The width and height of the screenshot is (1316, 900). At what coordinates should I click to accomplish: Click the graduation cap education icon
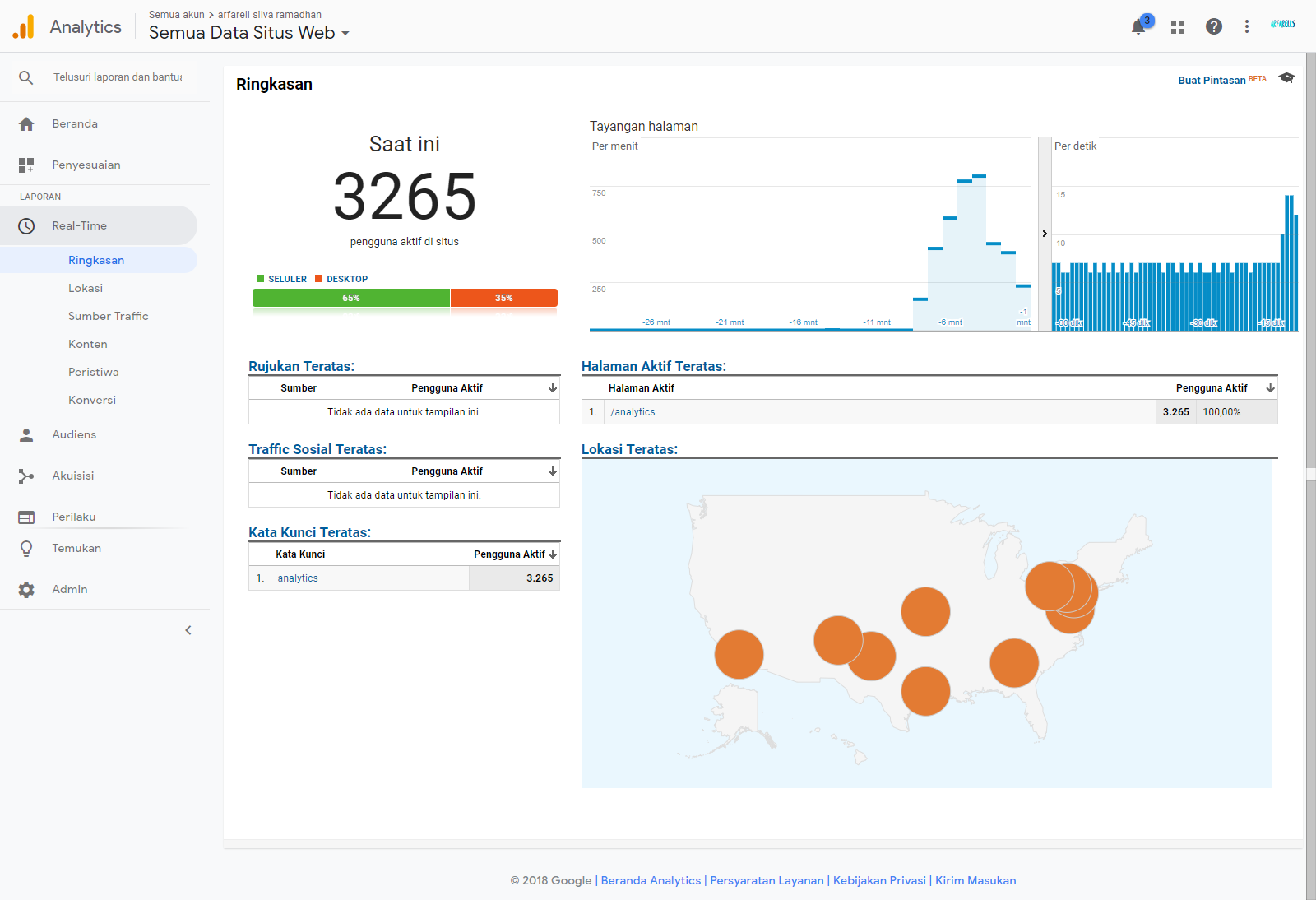click(x=1286, y=78)
